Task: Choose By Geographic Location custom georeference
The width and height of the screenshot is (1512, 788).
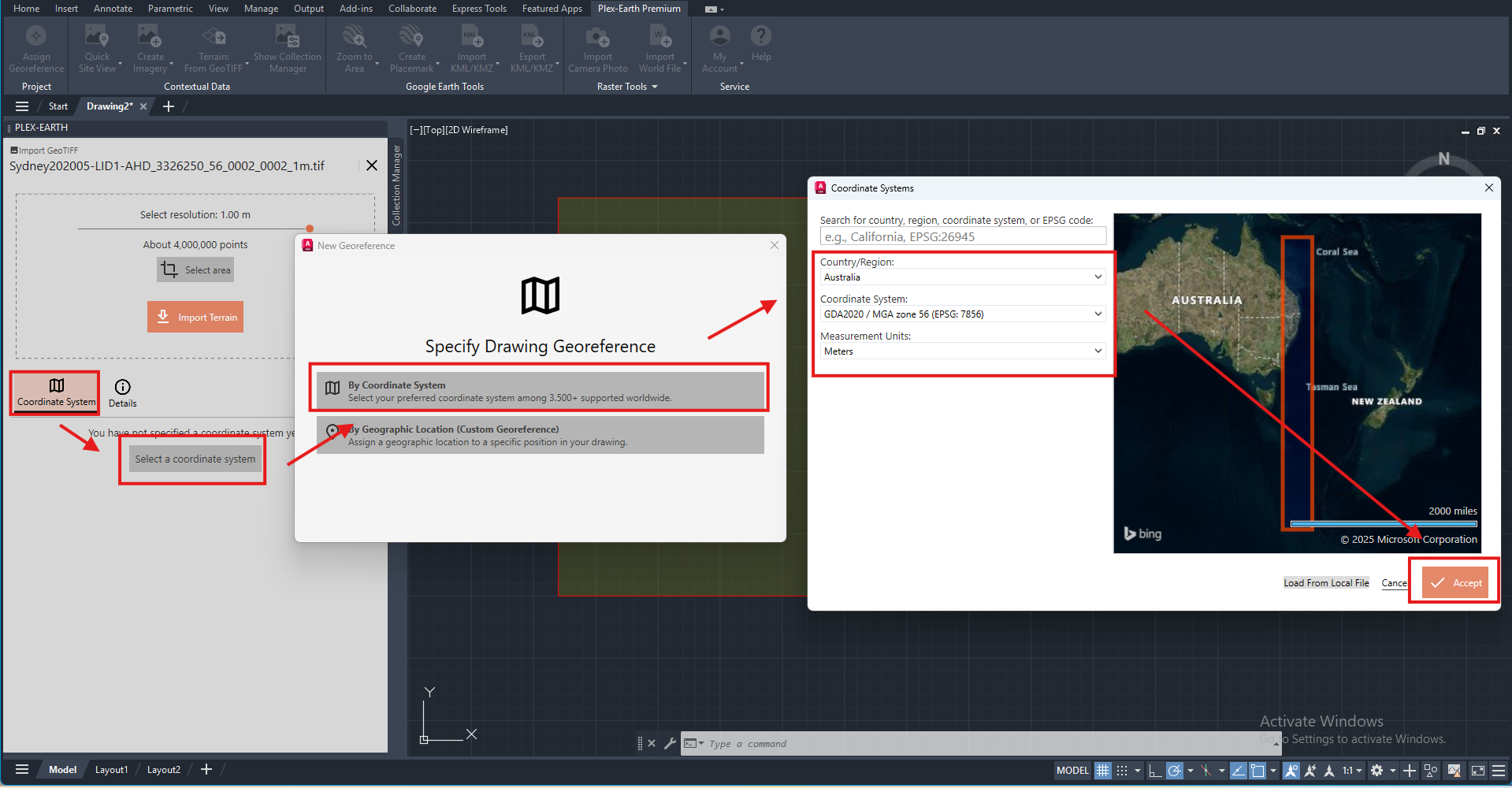Action: (540, 435)
